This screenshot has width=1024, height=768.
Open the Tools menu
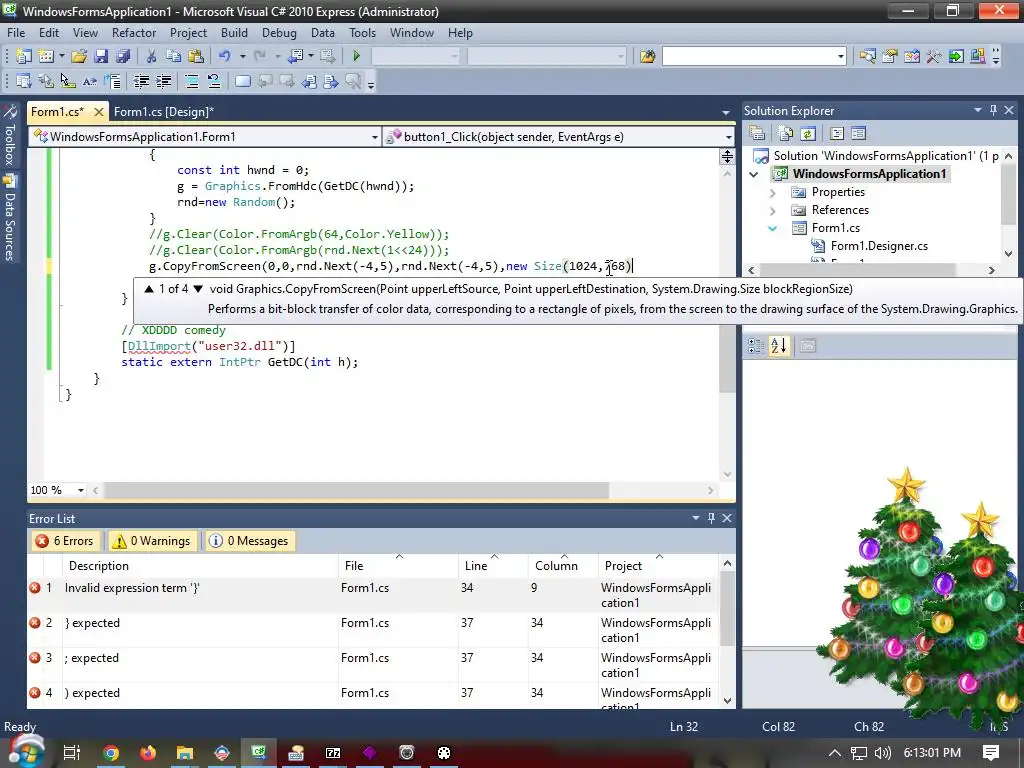[x=362, y=33]
